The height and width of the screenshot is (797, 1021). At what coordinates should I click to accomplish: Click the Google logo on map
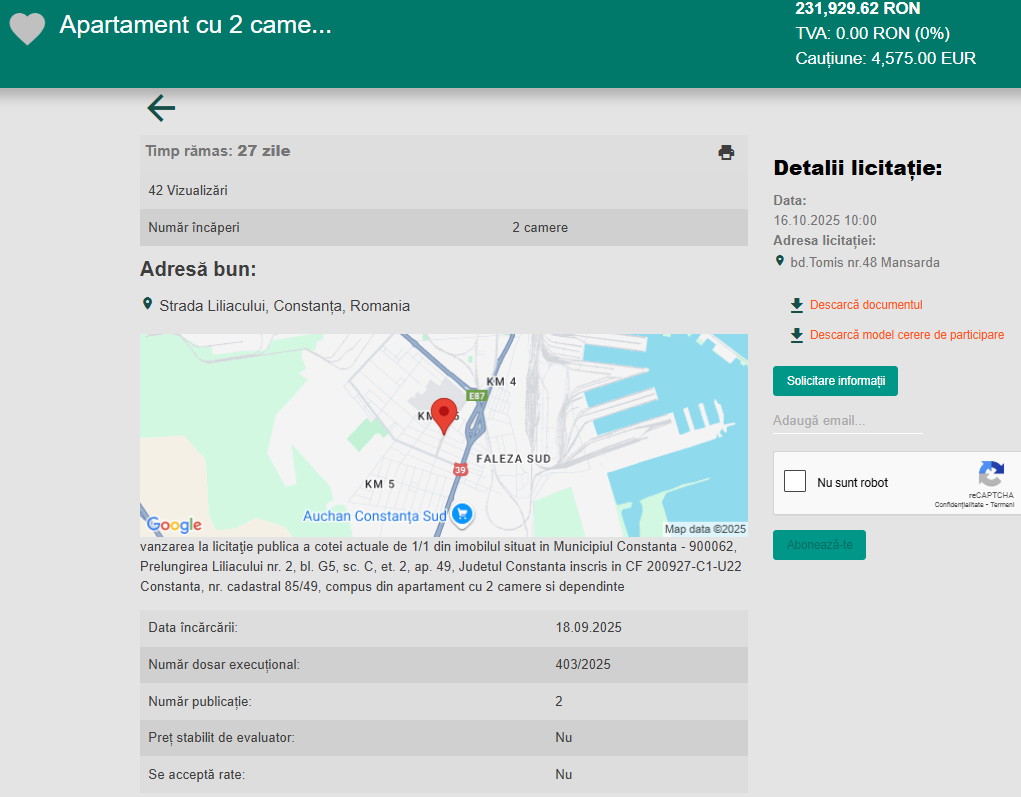coord(174,524)
